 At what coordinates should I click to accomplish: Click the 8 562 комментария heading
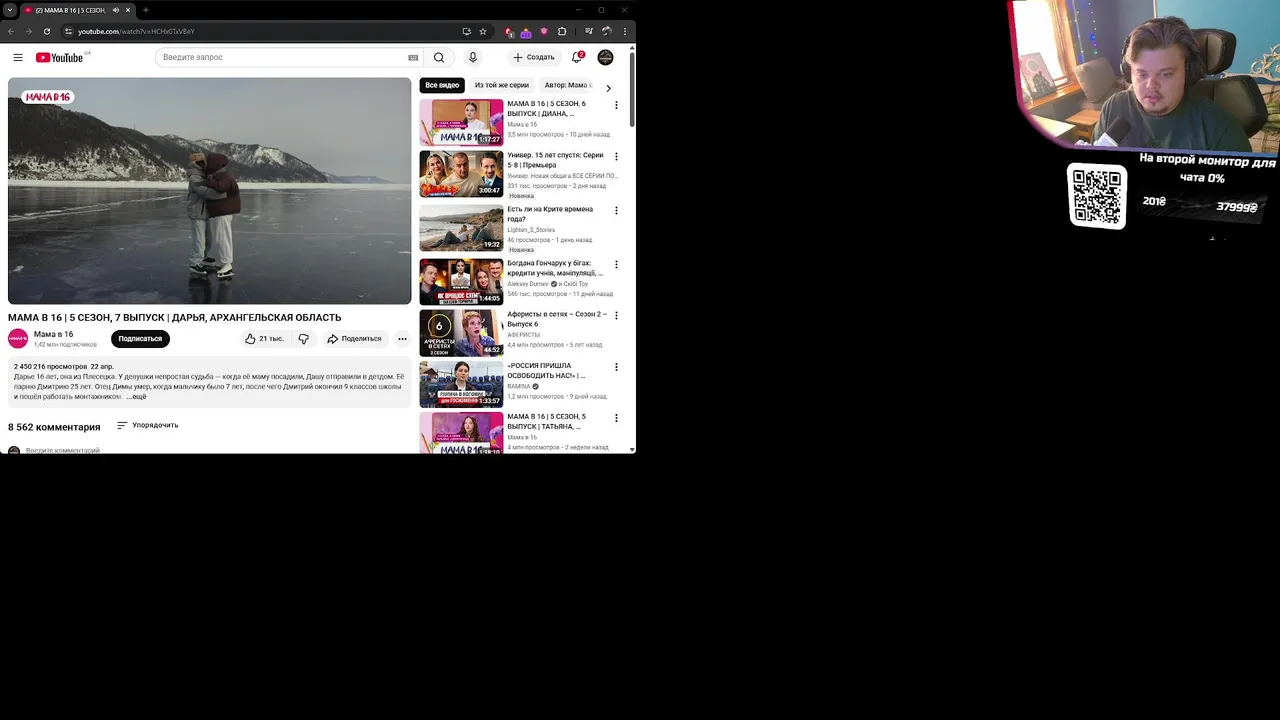click(54, 427)
